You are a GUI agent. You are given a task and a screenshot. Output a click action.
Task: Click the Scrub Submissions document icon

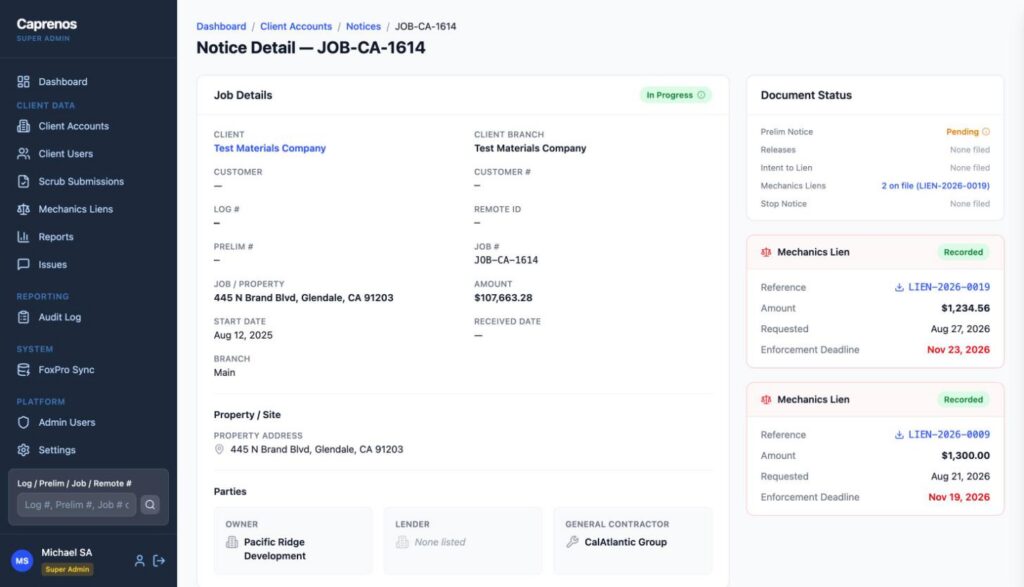point(24,182)
